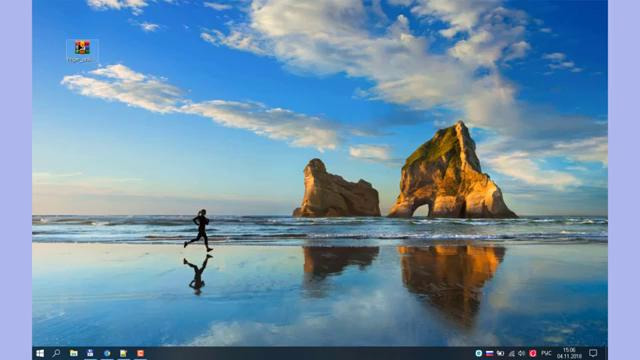Open the blue browser icon on taskbar
The width and height of the screenshot is (640, 360).
click(x=107, y=353)
